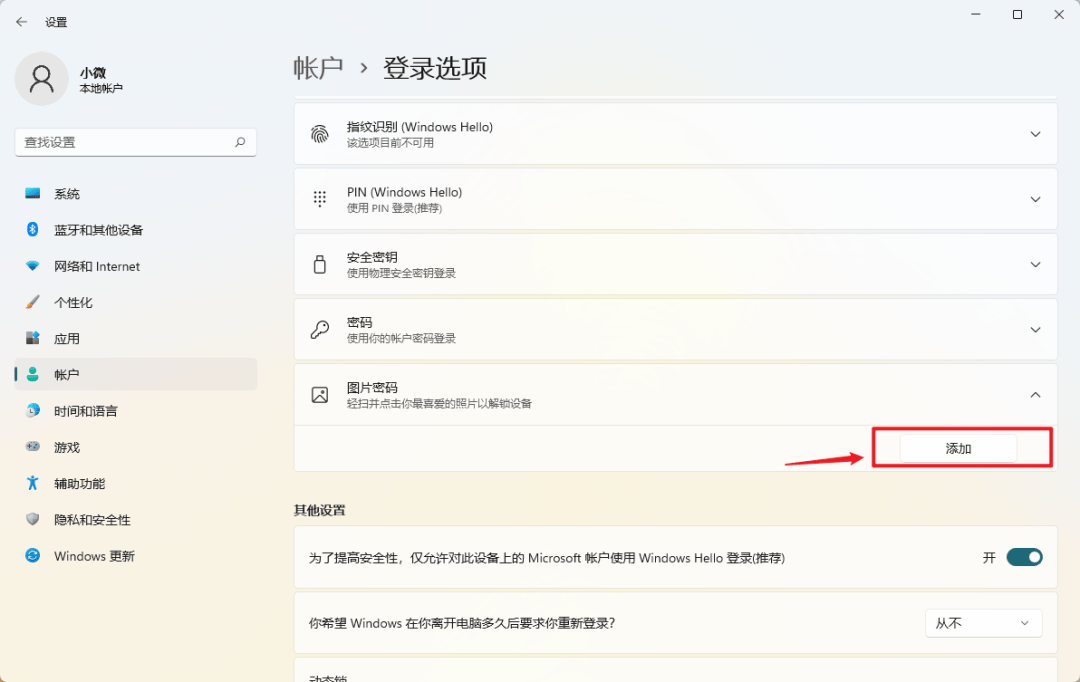Open 系统 settings category
Image resolution: width=1080 pixels, height=682 pixels.
(136, 194)
